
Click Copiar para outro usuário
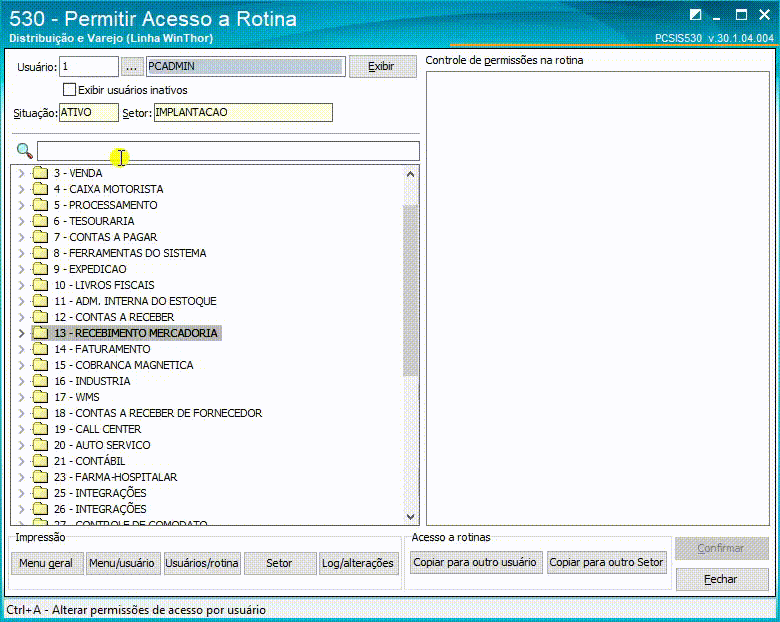pyautogui.click(x=476, y=562)
